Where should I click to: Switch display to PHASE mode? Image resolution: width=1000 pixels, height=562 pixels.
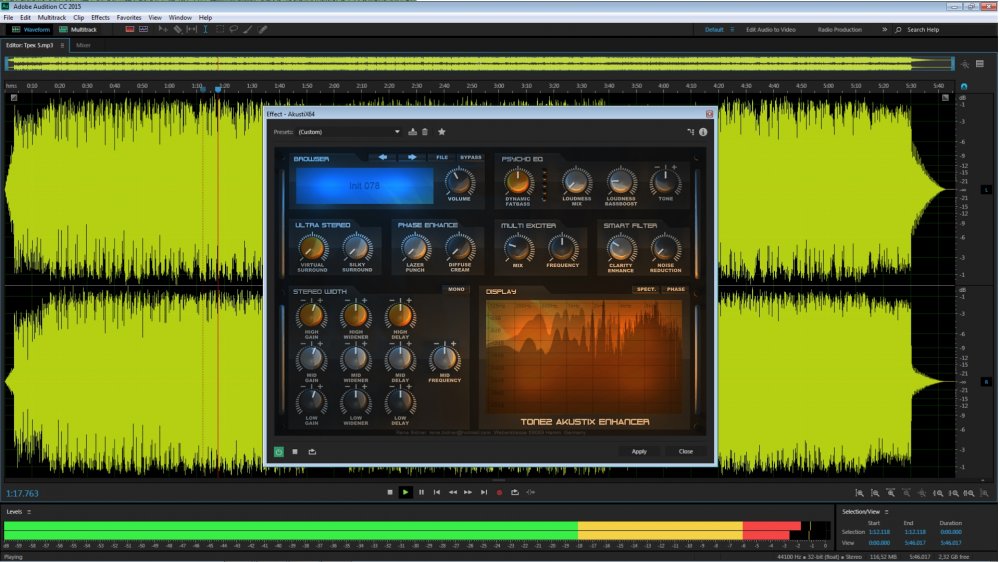[x=675, y=289]
